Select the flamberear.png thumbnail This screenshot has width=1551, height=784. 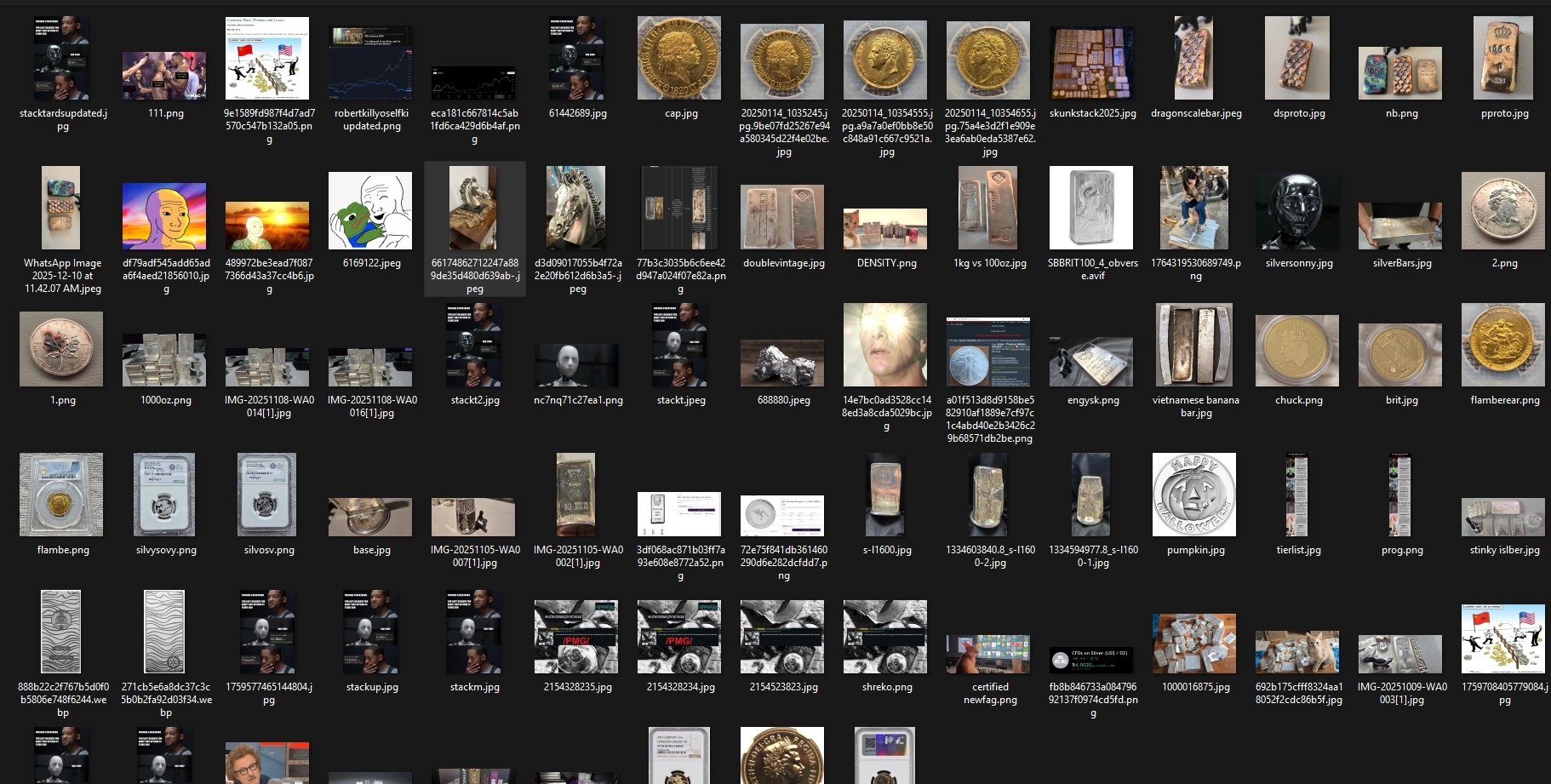pos(1503,345)
